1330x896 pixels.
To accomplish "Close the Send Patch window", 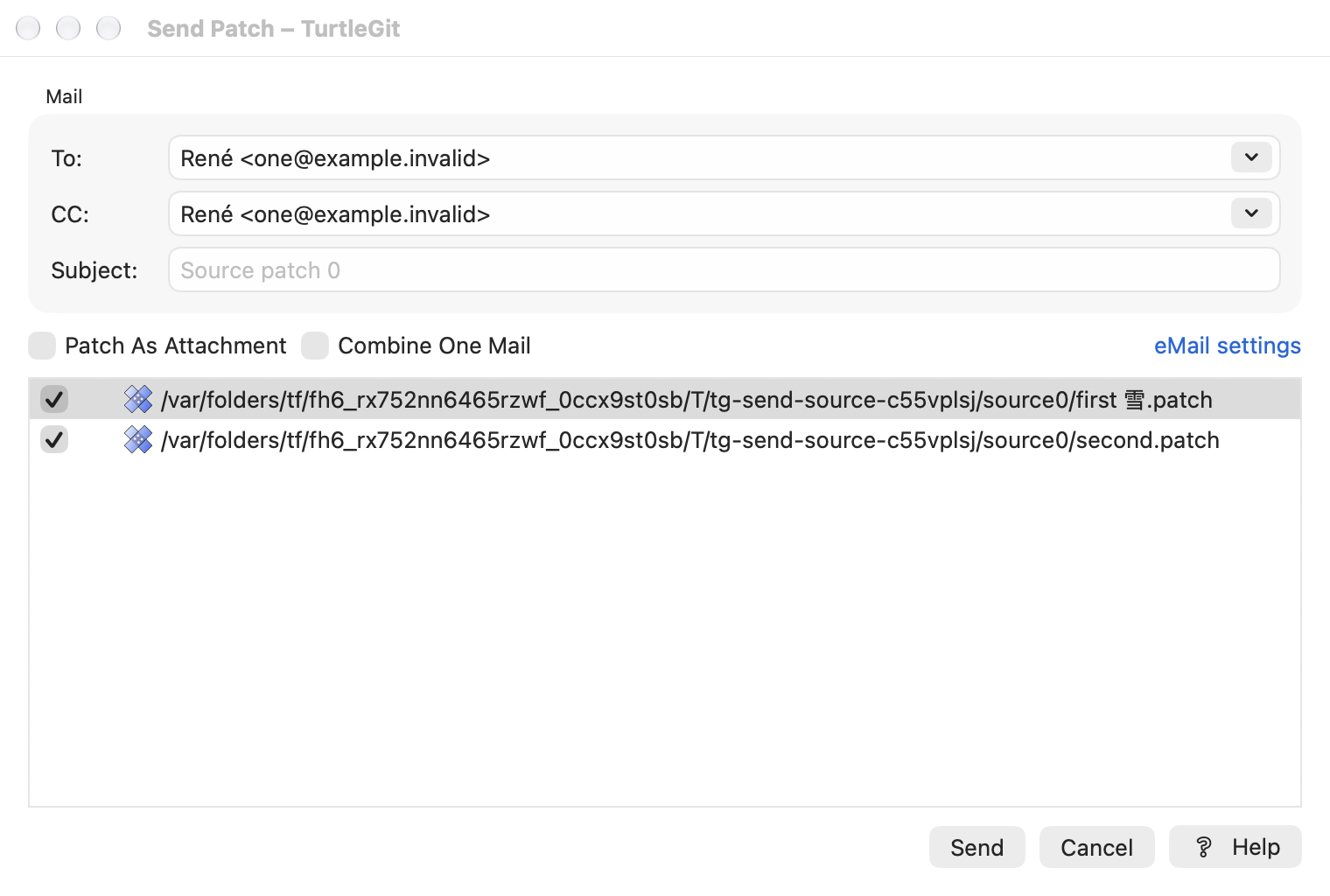I will coord(28,28).
